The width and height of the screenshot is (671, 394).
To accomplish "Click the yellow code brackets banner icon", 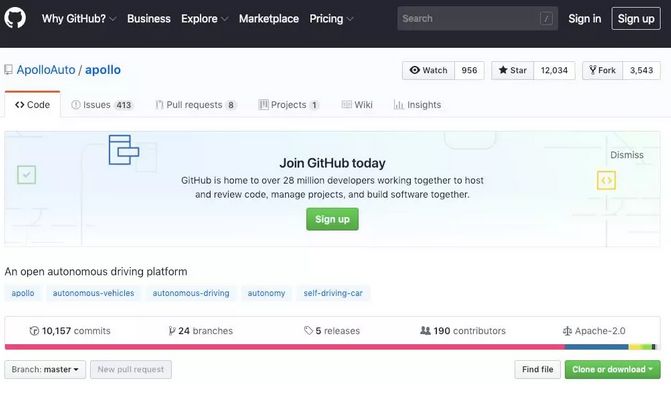I will point(606,180).
